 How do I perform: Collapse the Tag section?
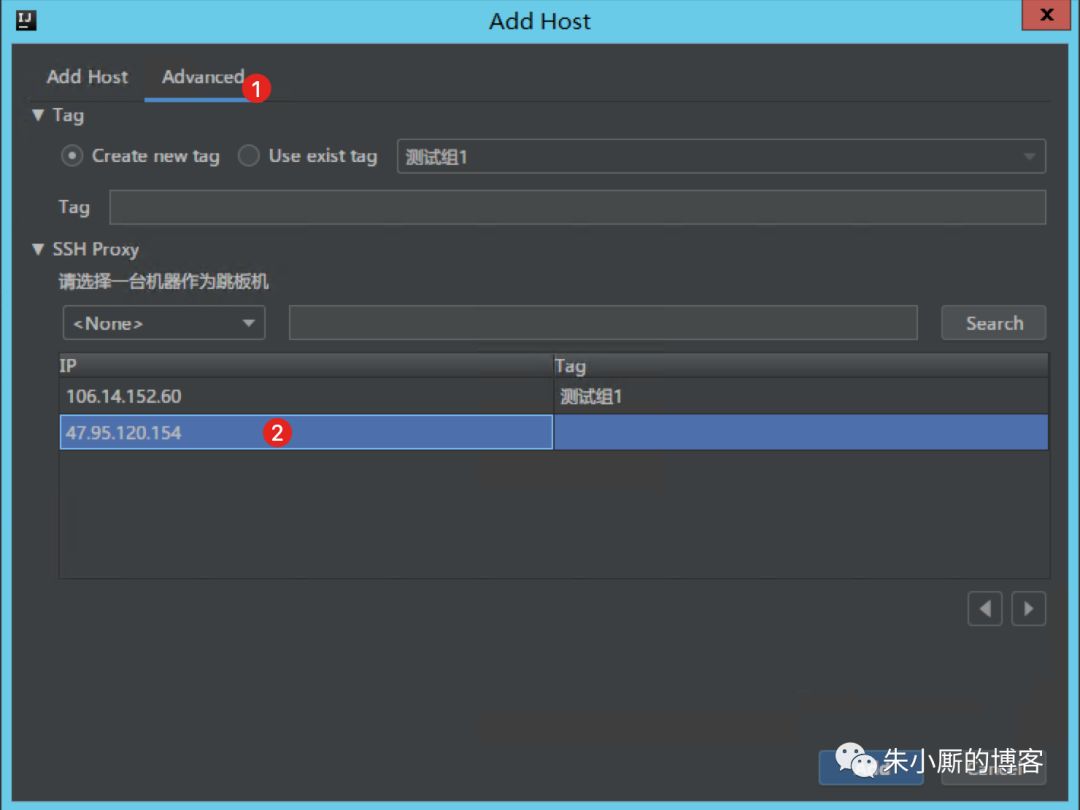(37, 115)
